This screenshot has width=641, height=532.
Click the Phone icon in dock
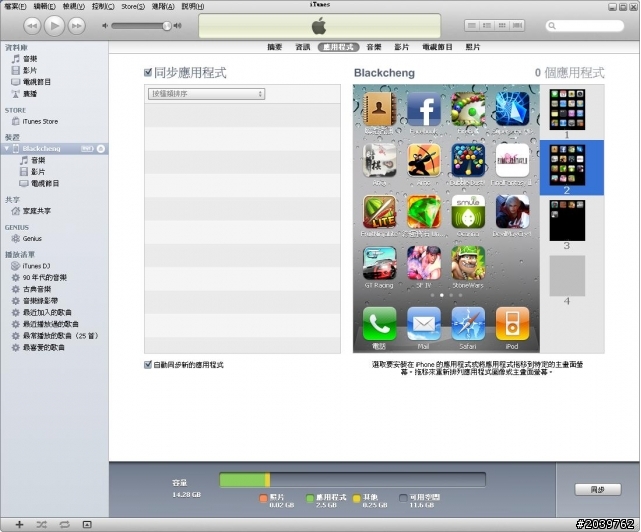(379, 324)
